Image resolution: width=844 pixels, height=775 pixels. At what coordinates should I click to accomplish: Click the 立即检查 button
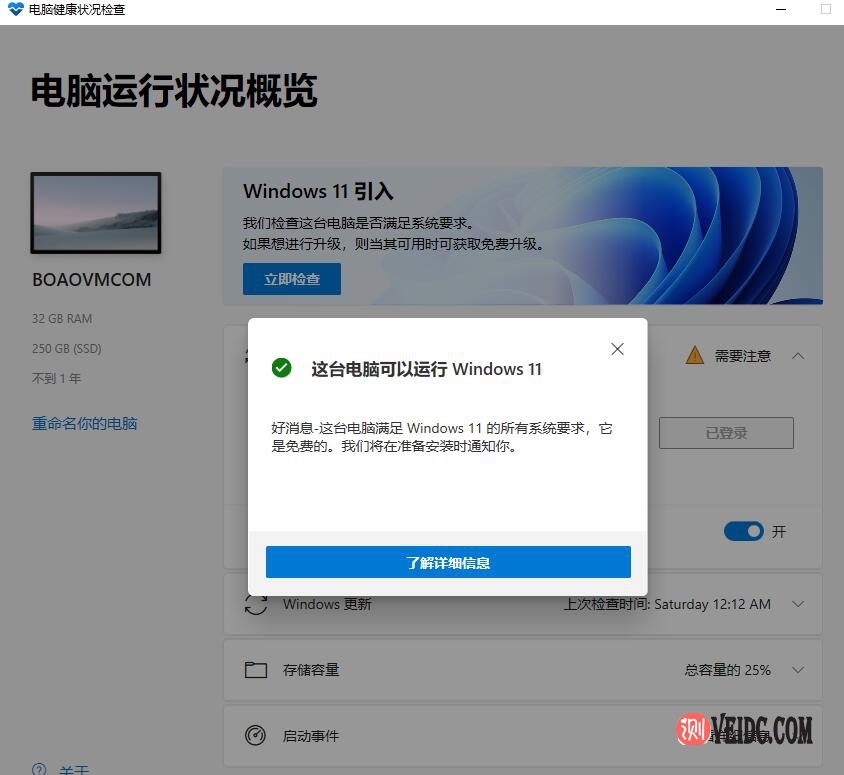tap(292, 280)
